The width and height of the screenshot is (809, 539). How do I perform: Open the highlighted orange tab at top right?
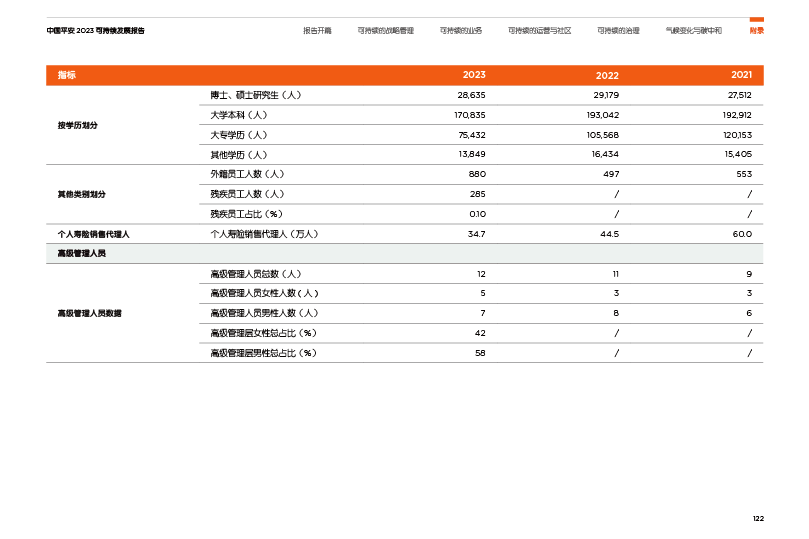[756, 30]
